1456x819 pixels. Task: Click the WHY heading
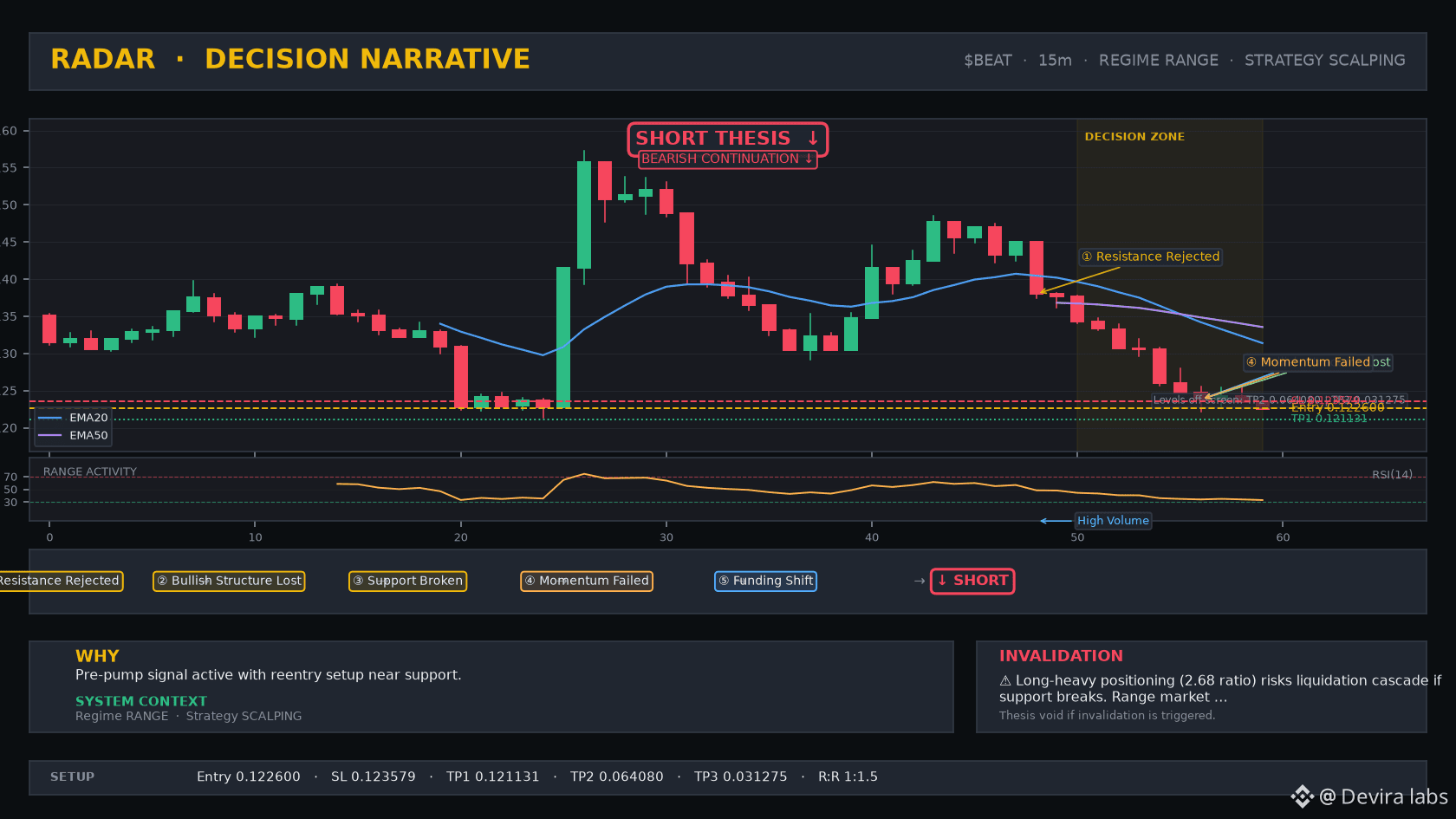pos(97,656)
